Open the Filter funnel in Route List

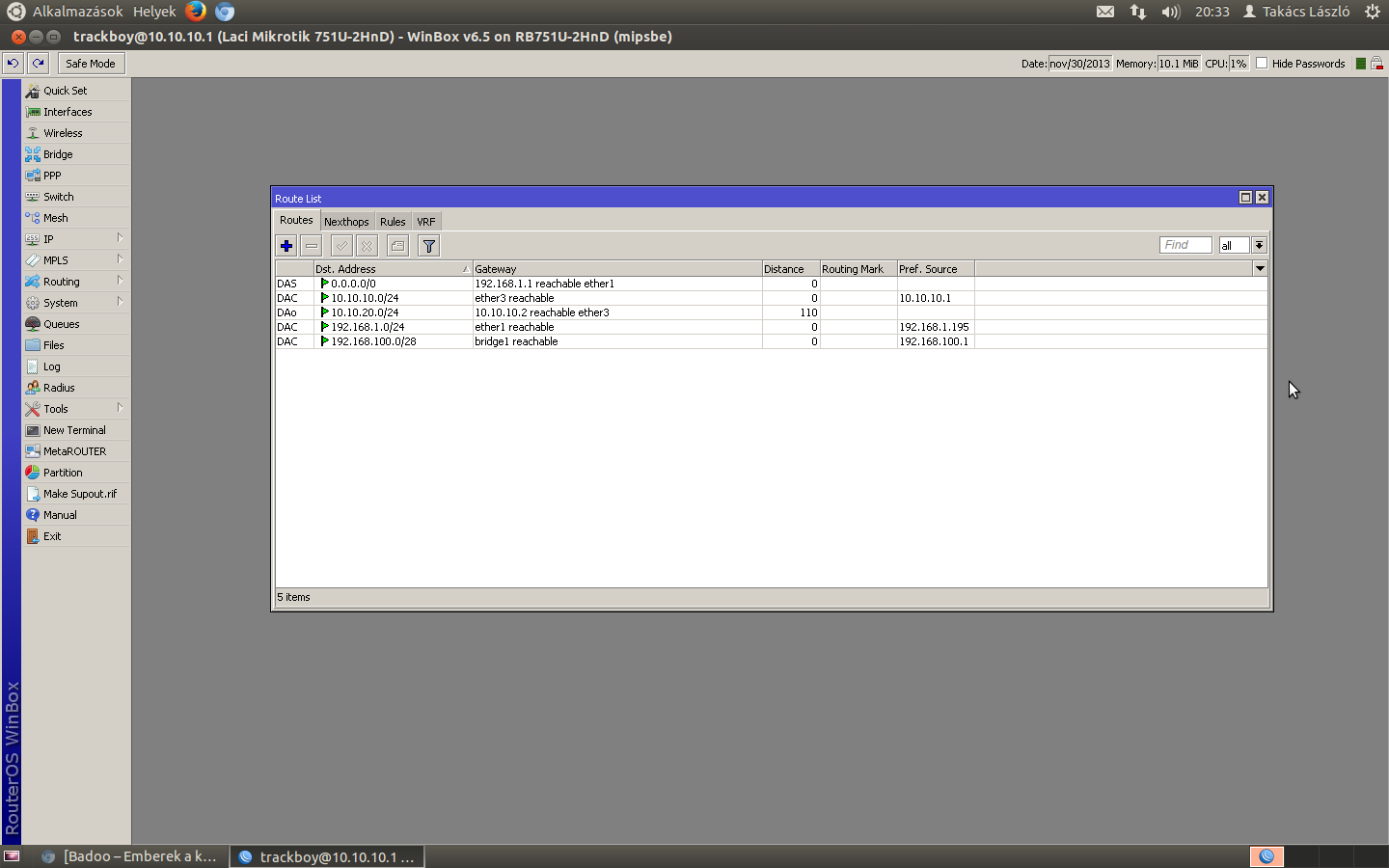[x=429, y=246]
